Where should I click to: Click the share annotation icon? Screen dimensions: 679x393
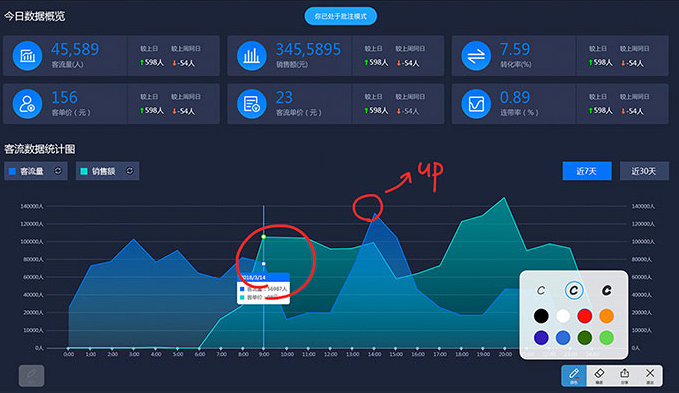[x=624, y=375]
